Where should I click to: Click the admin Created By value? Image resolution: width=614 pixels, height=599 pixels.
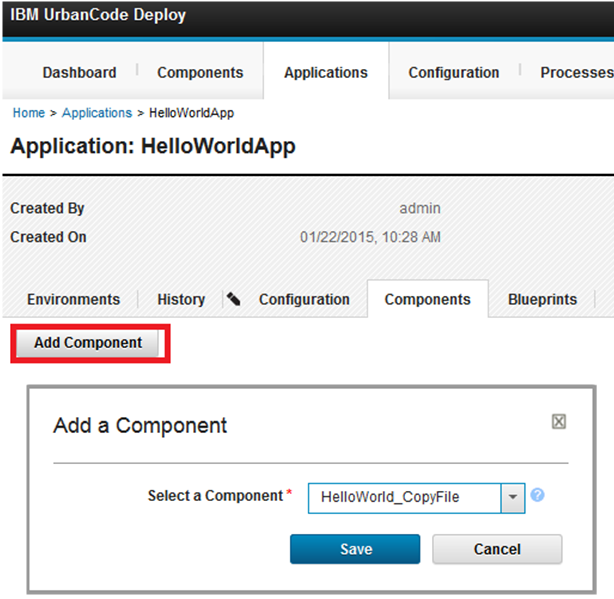[420, 208]
